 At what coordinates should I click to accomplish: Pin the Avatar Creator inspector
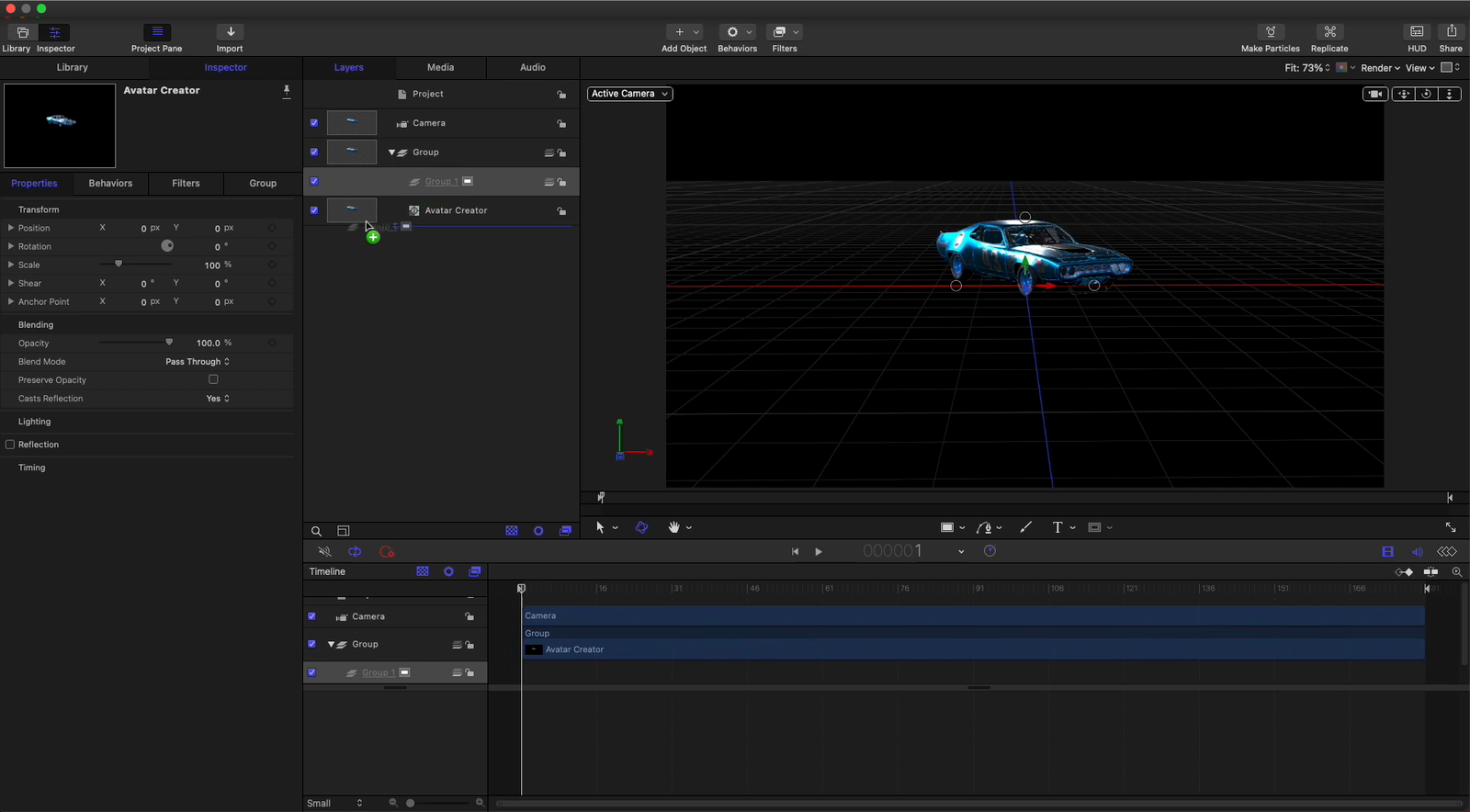point(287,90)
